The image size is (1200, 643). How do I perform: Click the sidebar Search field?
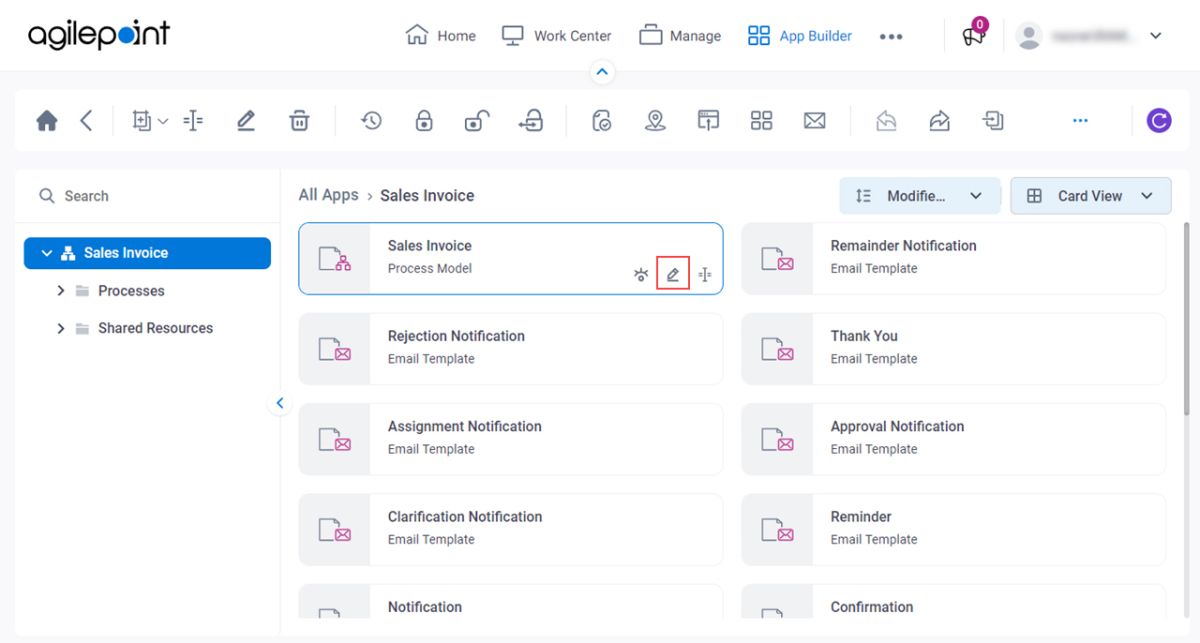pyautogui.click(x=148, y=196)
